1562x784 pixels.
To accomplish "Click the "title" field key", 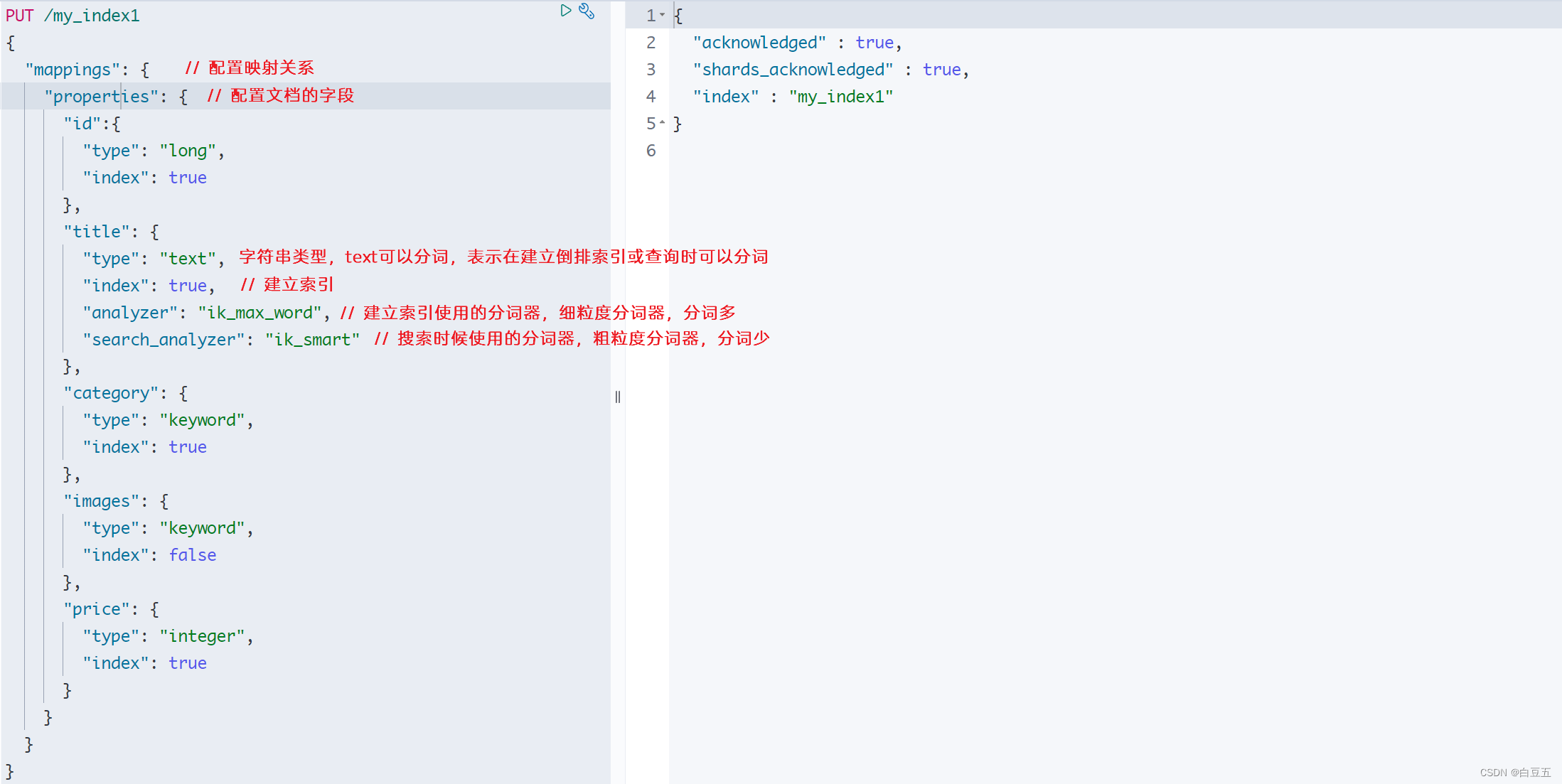I will (x=97, y=232).
